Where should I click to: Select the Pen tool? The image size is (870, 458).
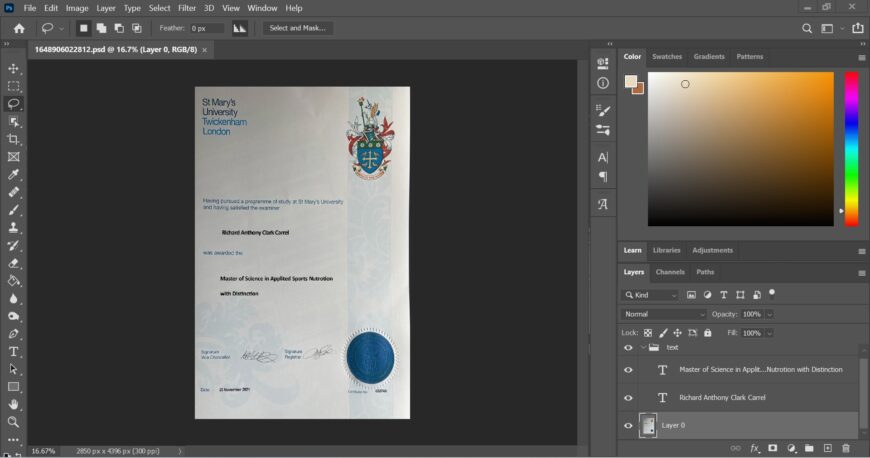13,334
